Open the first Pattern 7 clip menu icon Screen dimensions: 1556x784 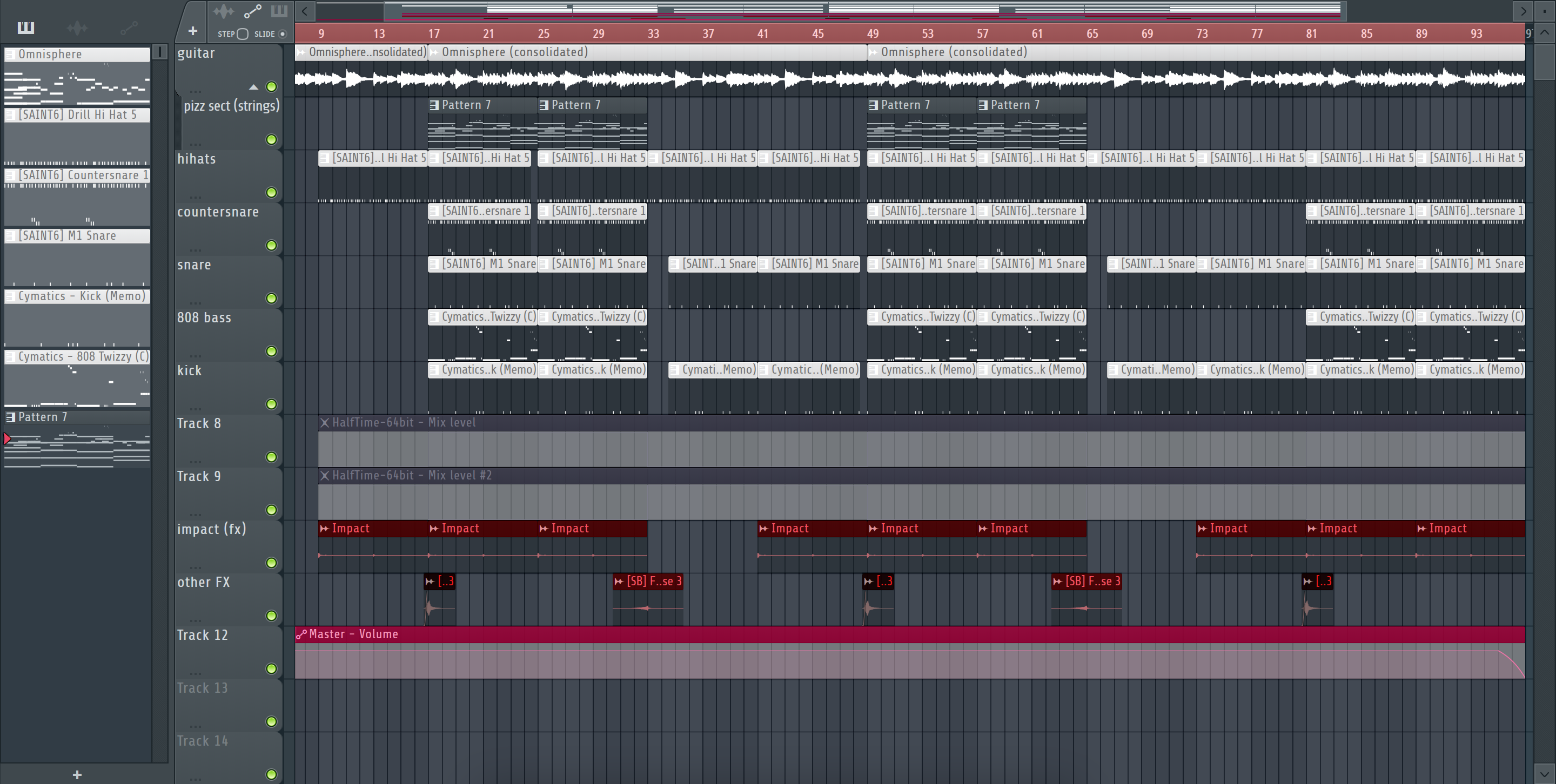click(x=434, y=105)
